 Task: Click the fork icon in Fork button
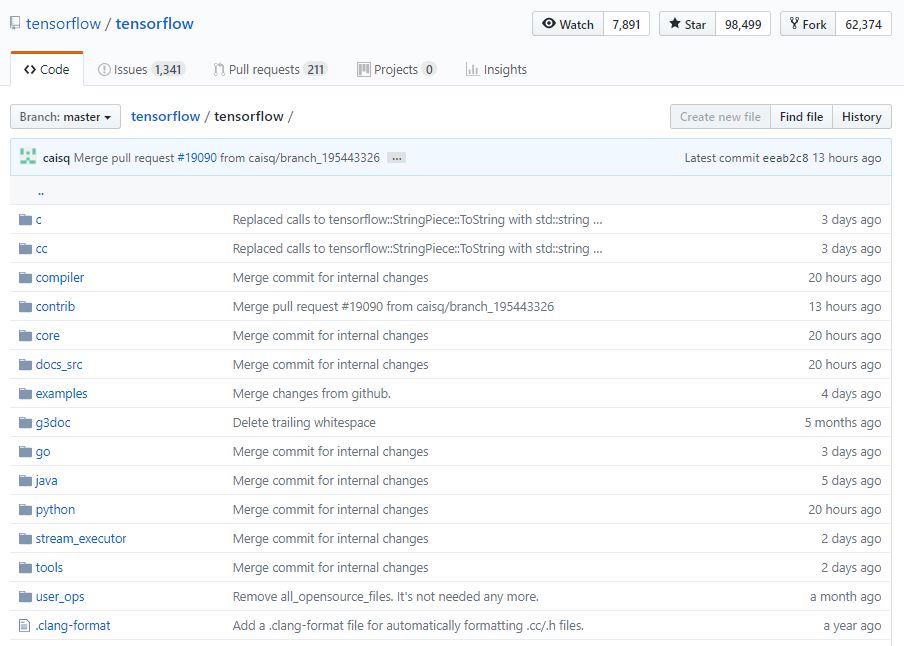(794, 24)
